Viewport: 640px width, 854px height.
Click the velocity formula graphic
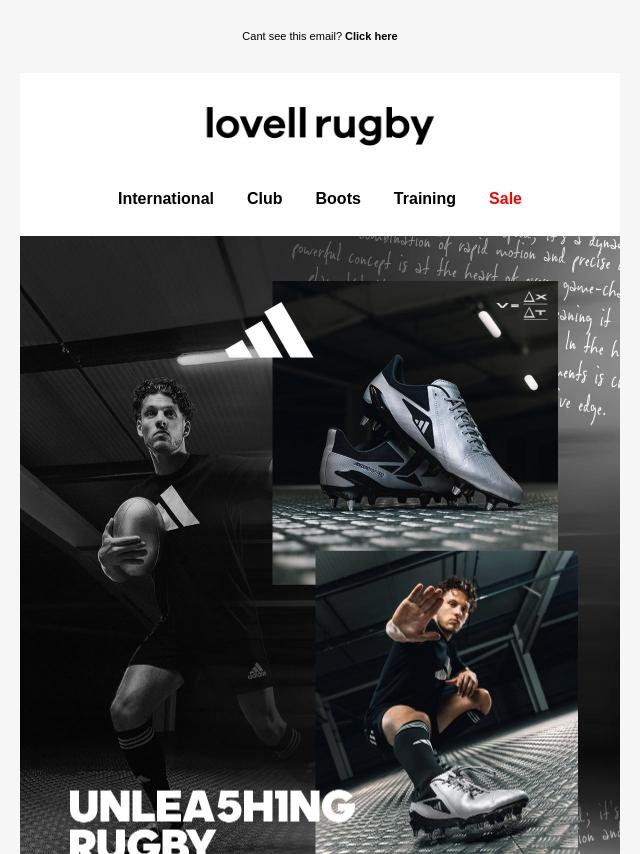[522, 306]
